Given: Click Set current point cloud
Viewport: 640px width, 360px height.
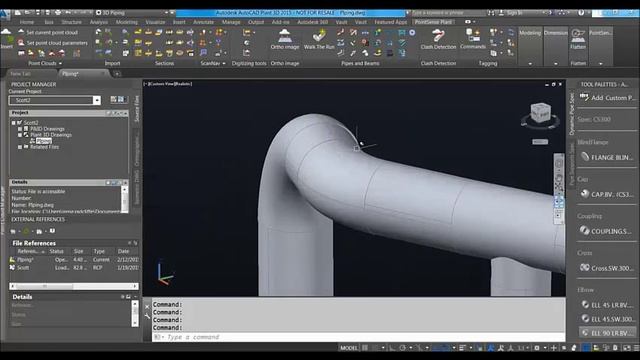Looking at the screenshot, I should click(x=48, y=32).
